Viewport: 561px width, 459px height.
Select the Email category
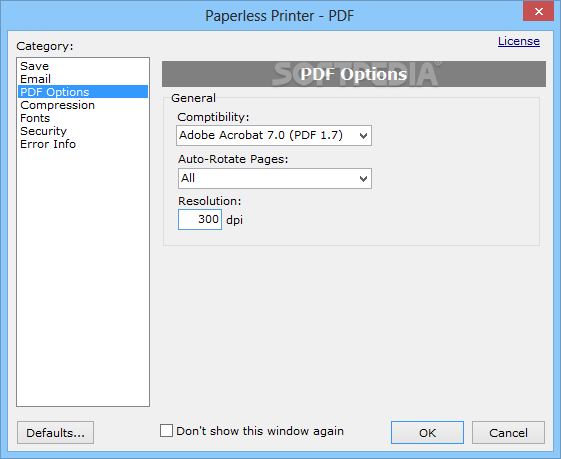click(x=83, y=79)
